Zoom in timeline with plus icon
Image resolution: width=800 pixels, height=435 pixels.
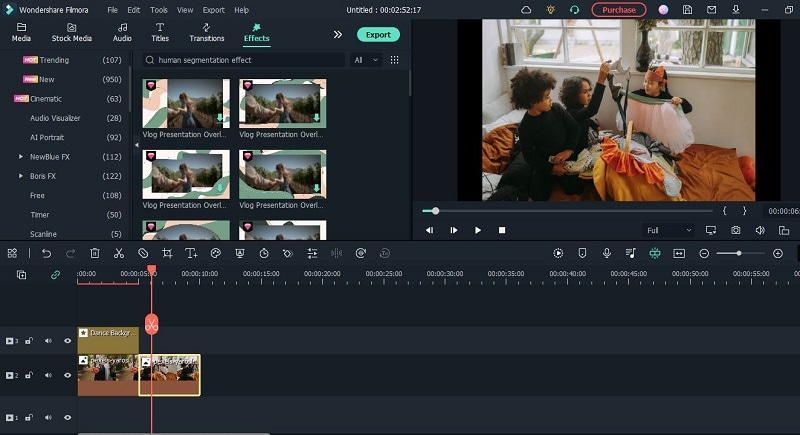pyautogui.click(x=778, y=253)
